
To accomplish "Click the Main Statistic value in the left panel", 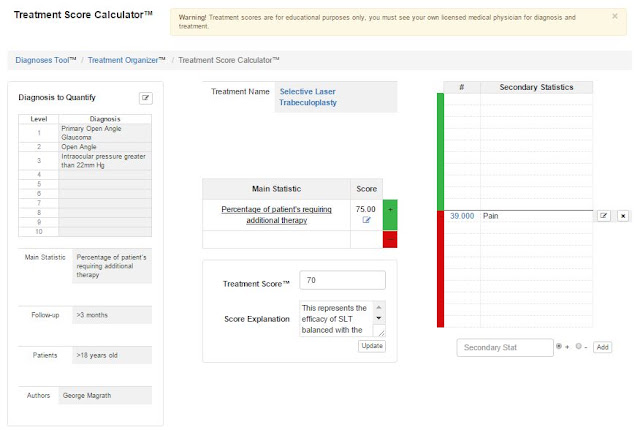I will (x=112, y=266).
